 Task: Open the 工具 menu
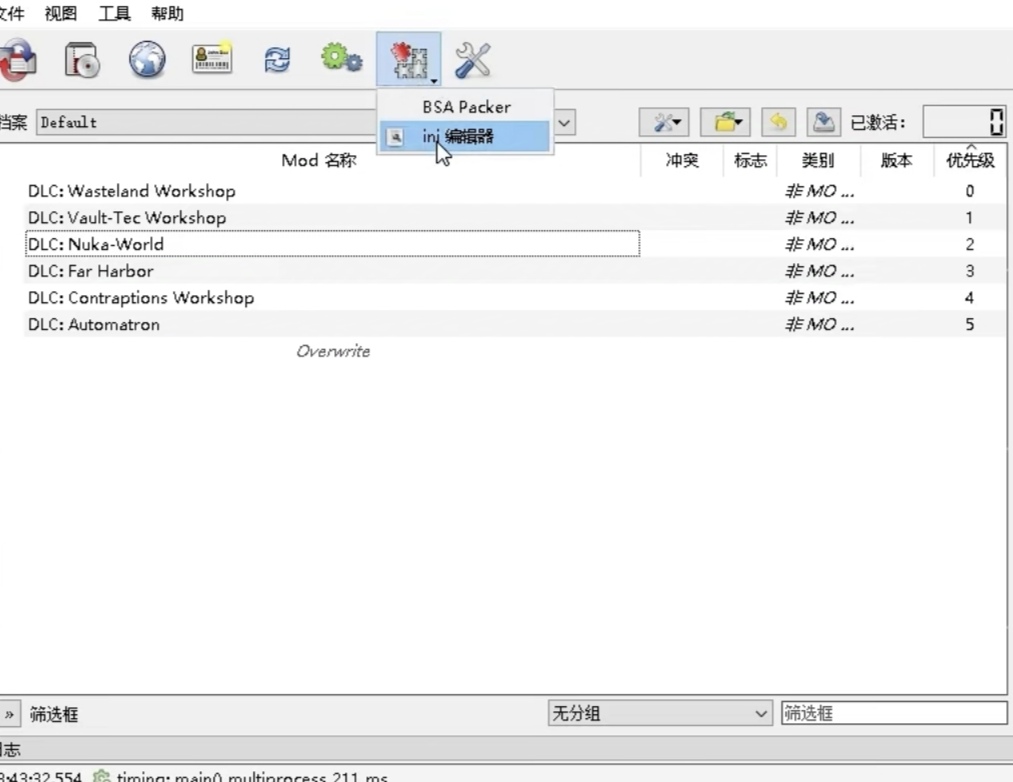pos(114,13)
